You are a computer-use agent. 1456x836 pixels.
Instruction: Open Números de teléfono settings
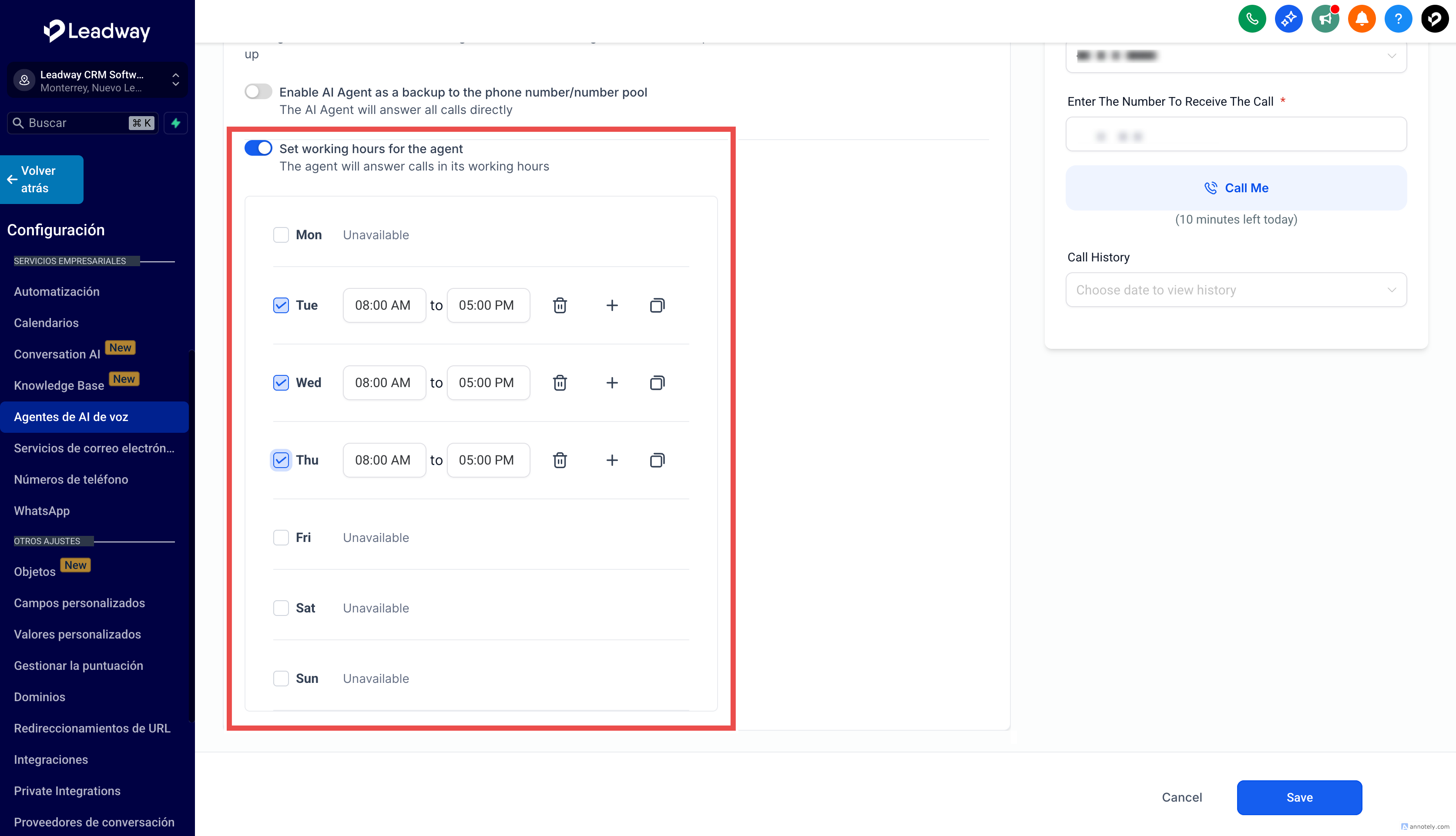pos(70,479)
